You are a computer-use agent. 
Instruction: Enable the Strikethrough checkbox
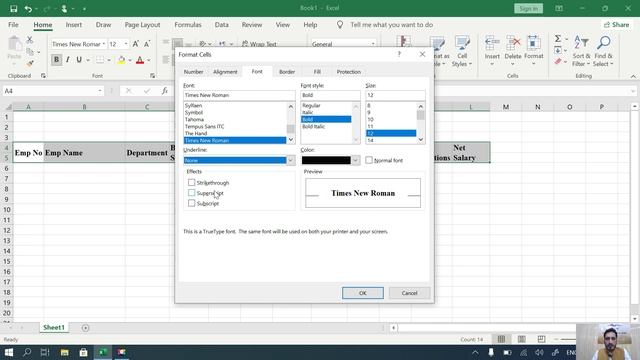(x=191, y=182)
